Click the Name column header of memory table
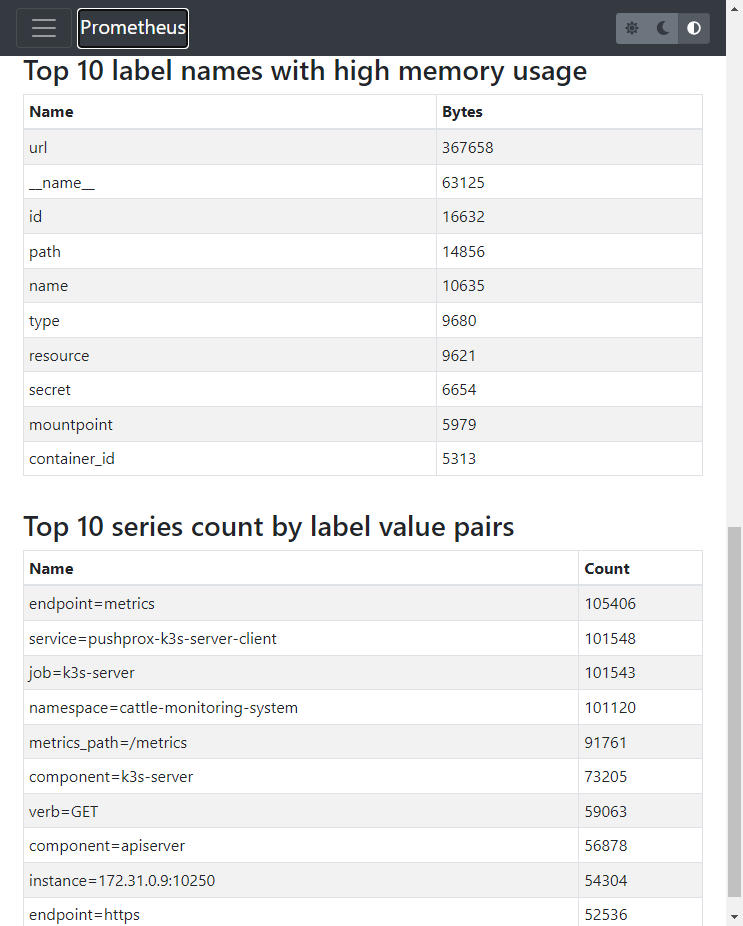The image size is (743, 926). pos(51,111)
